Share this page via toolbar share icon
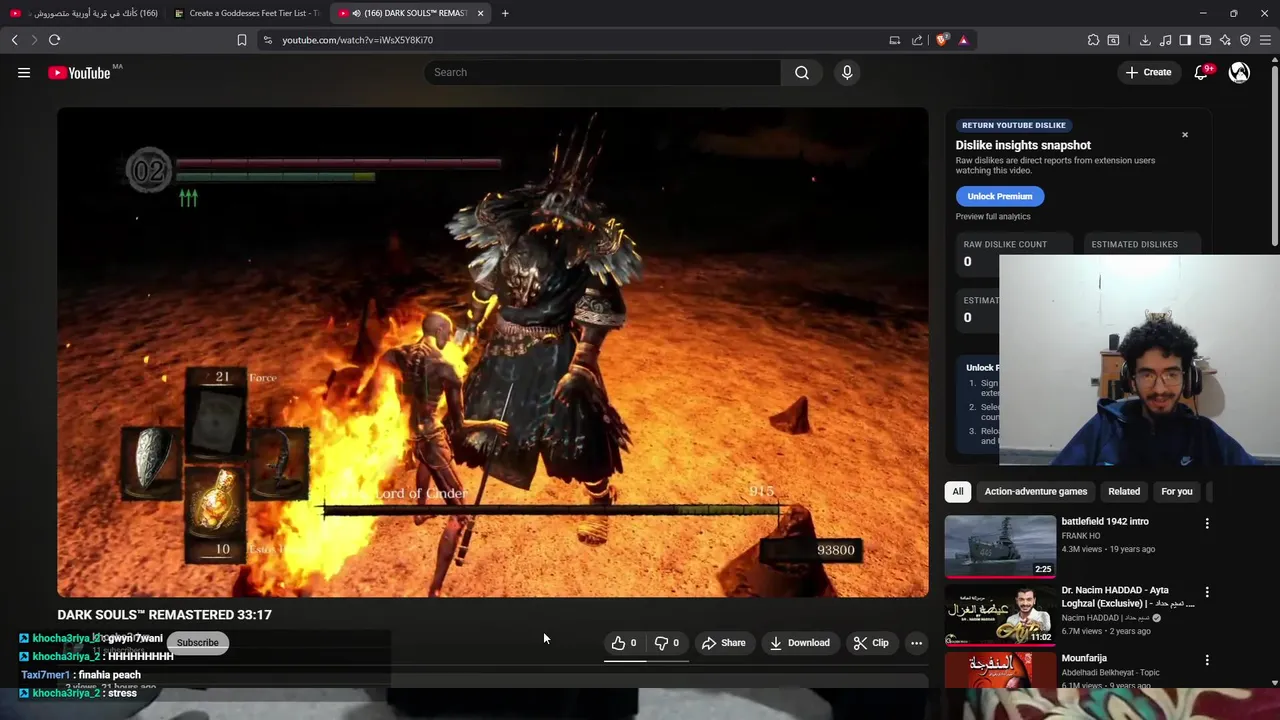This screenshot has width=1280, height=720. pos(917,40)
